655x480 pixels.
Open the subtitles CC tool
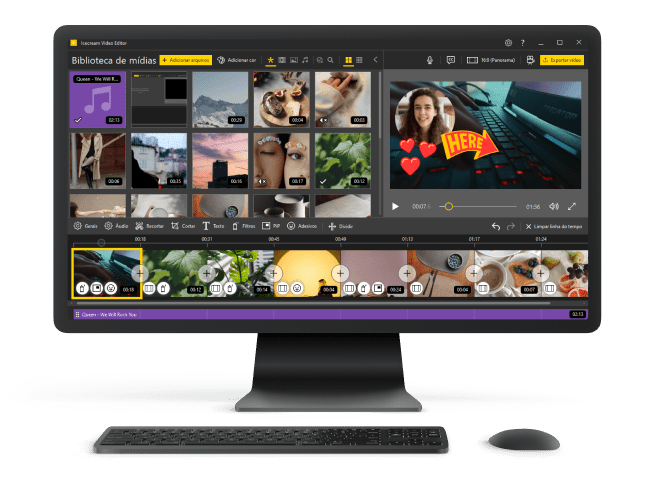point(450,60)
